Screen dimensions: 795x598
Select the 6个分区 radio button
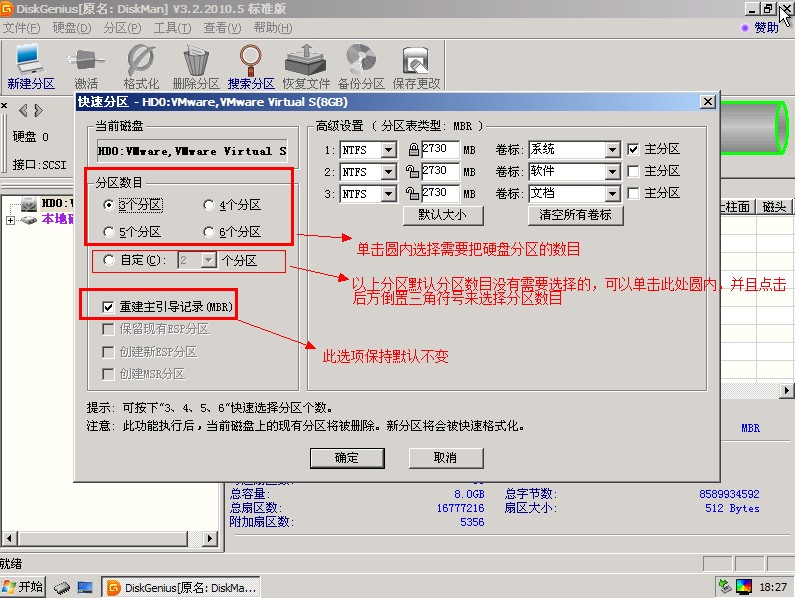pyautogui.click(x=208, y=232)
